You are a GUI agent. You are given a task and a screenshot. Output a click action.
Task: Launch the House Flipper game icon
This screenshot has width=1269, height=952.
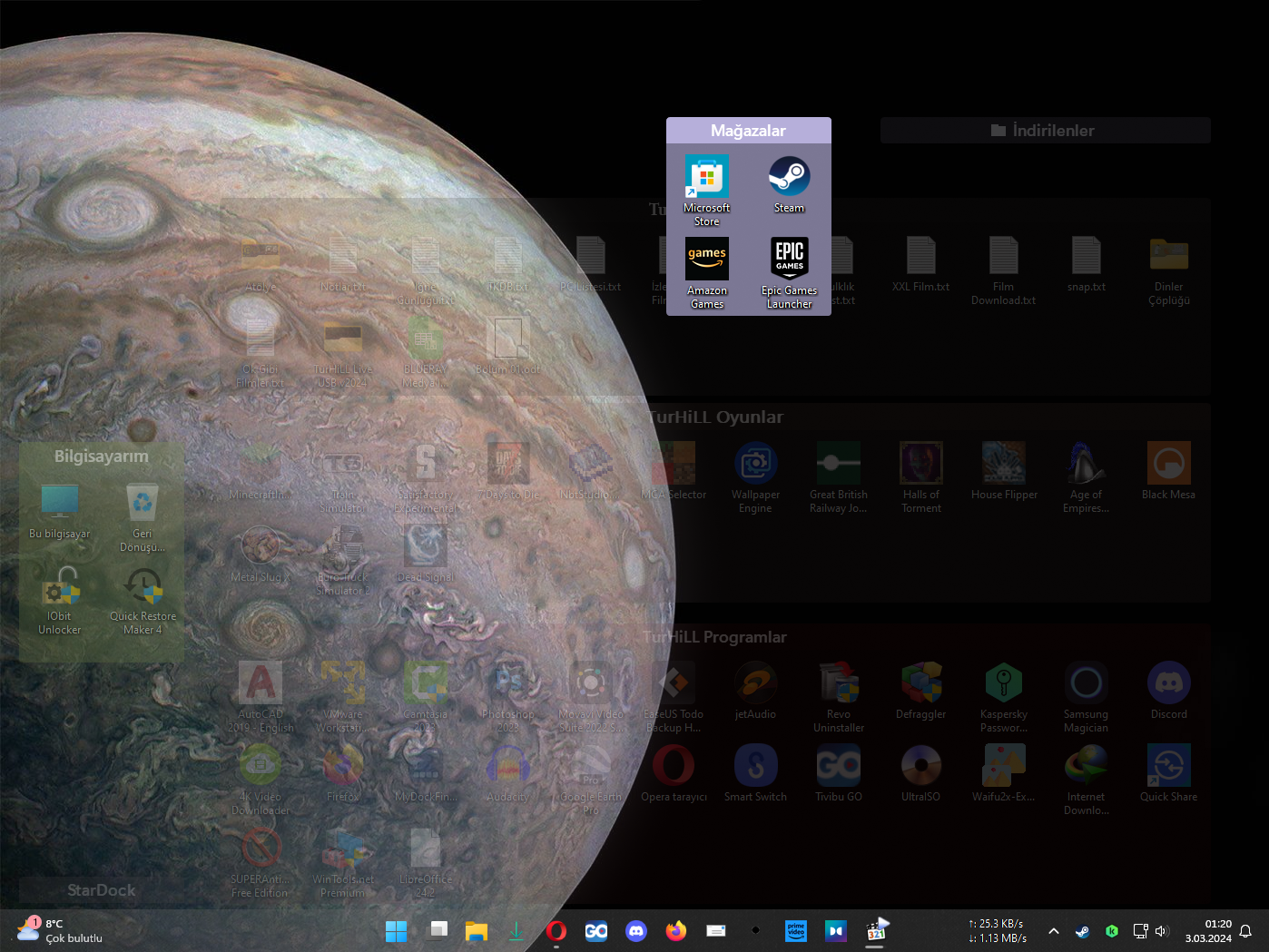click(x=1004, y=471)
